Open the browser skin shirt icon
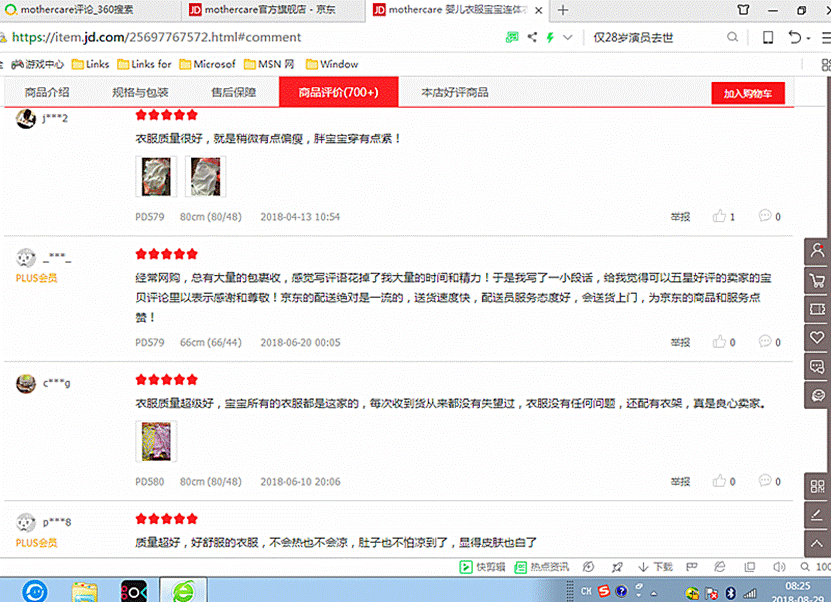The height and width of the screenshot is (602, 831). 742,10
